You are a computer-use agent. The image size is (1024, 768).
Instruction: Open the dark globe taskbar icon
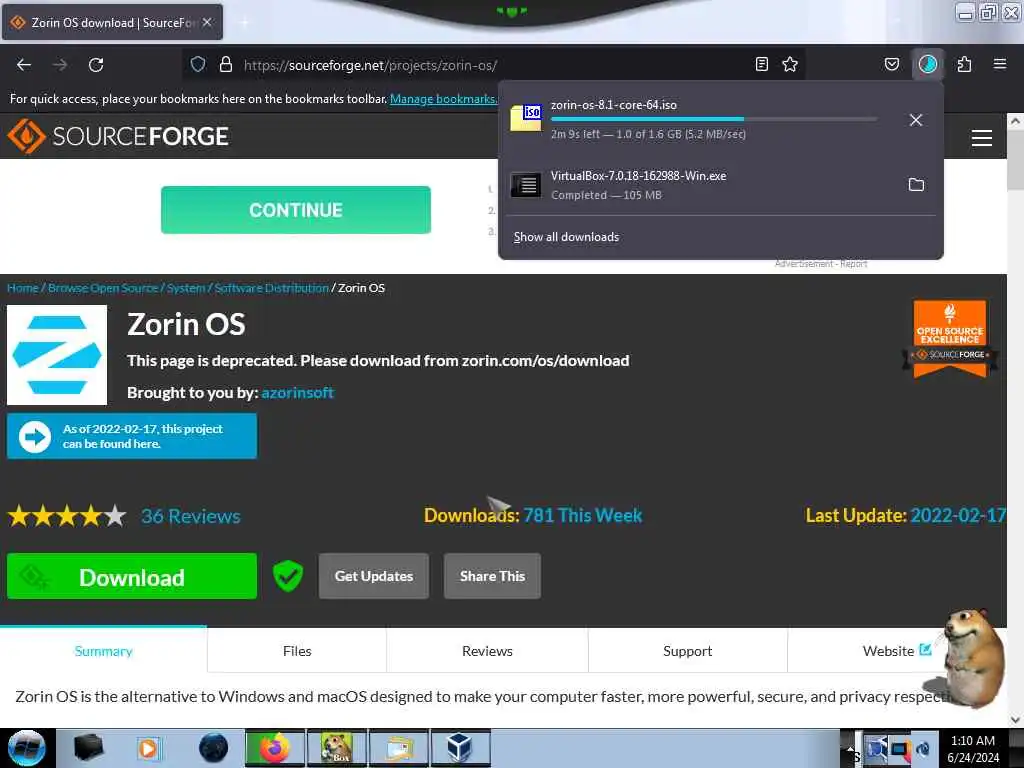(x=214, y=748)
